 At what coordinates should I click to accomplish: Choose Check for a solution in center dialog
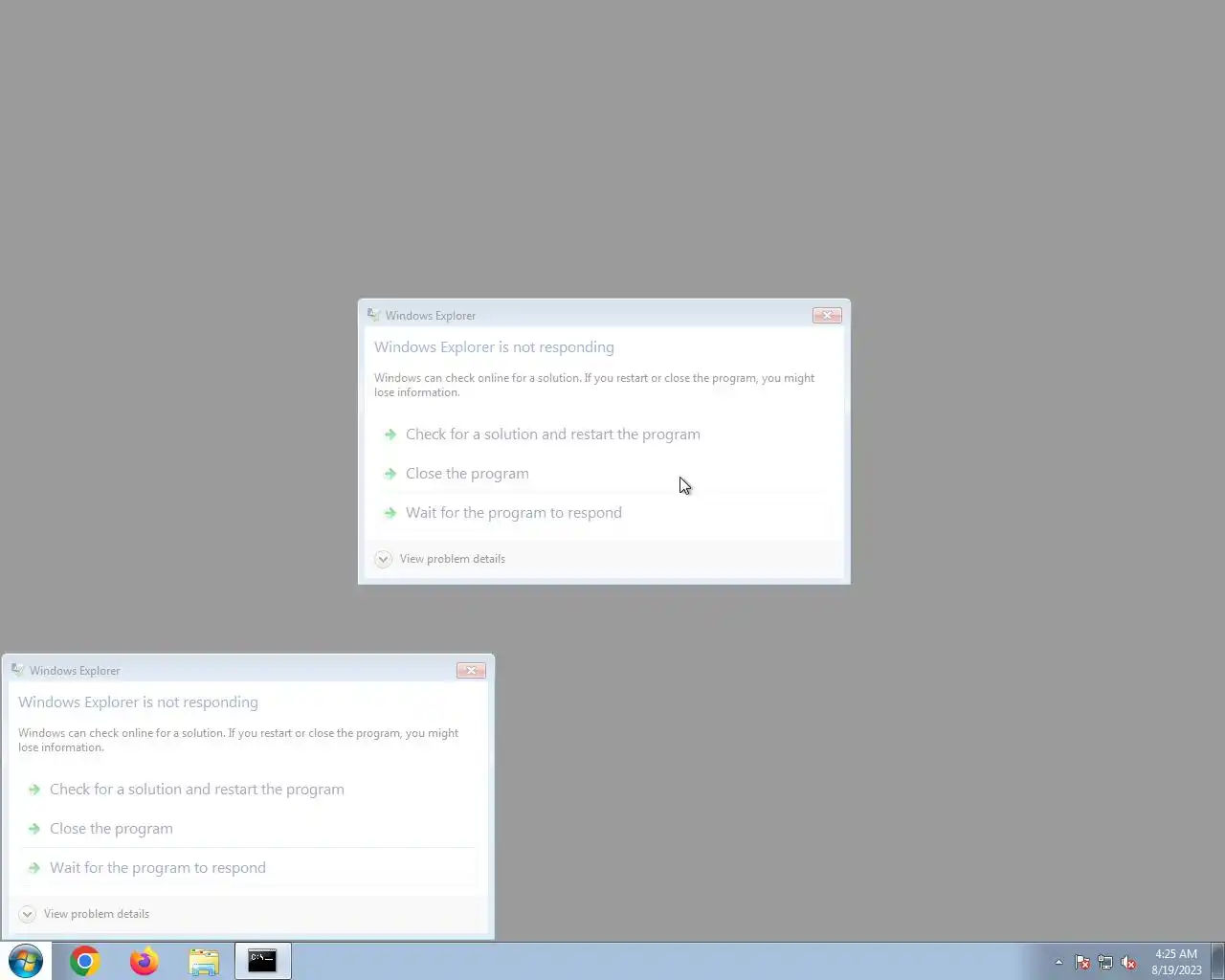coord(603,434)
